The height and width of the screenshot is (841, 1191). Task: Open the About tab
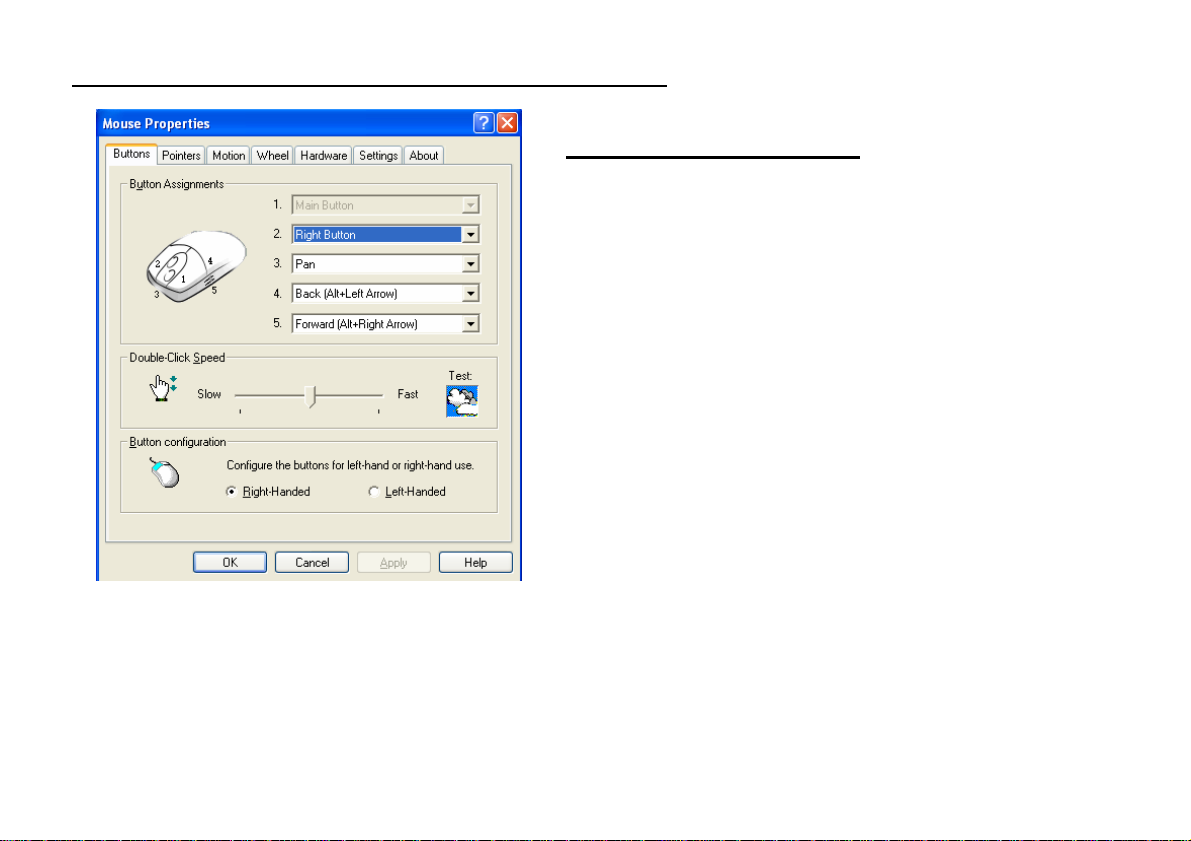click(x=424, y=156)
